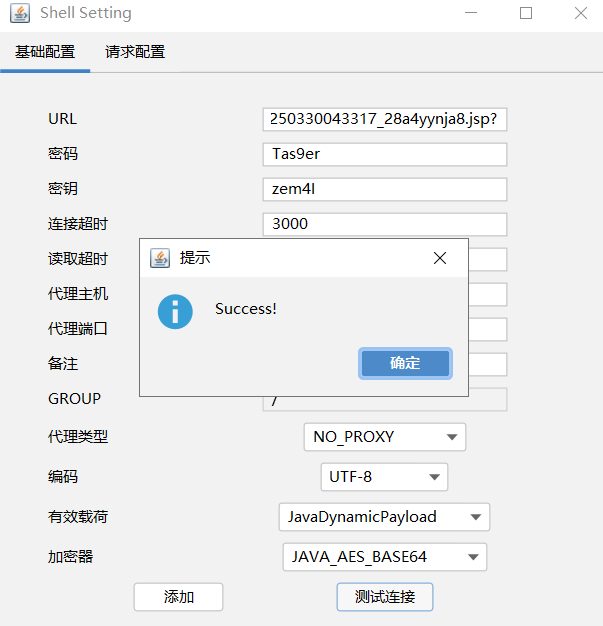The width and height of the screenshot is (603, 626).
Task: Open the 有效载荷 JavaDynamicPayload dropdown
Action: click(384, 517)
